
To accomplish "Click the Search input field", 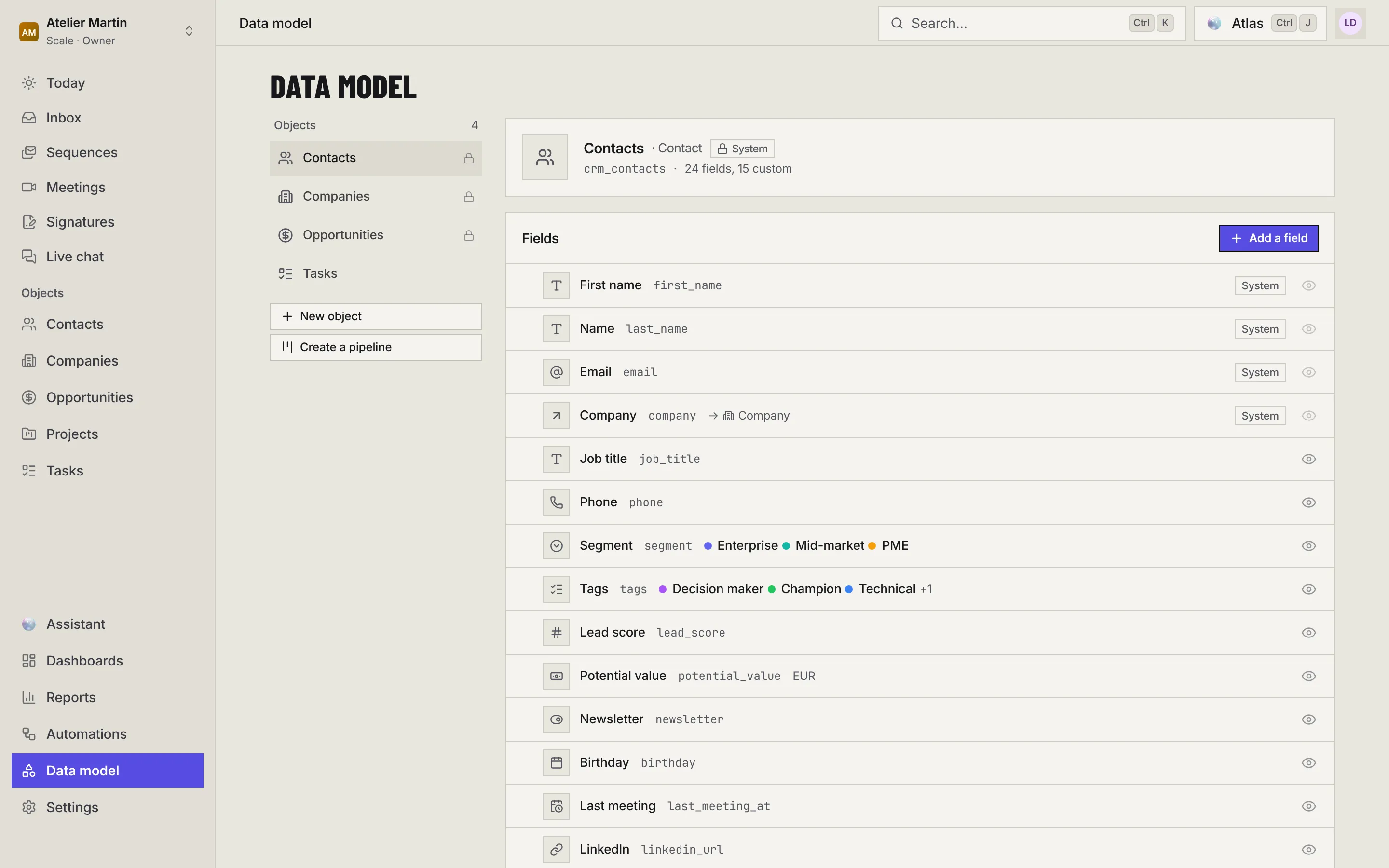I will (1032, 23).
